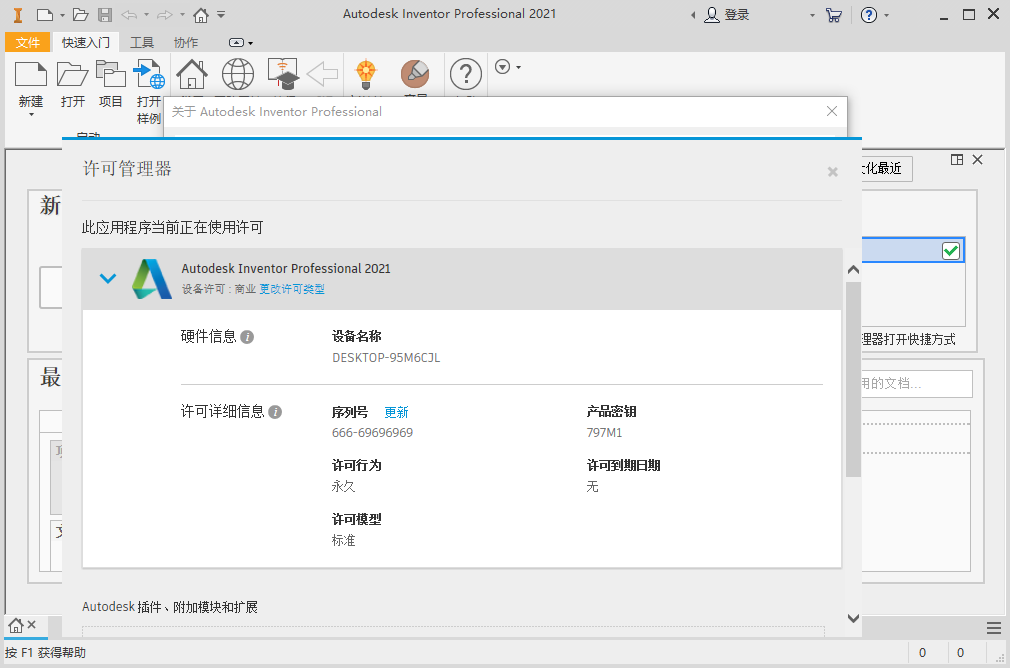Click the save icon in quick access toolbar
Viewport: 1010px width, 668px height.
coord(104,15)
